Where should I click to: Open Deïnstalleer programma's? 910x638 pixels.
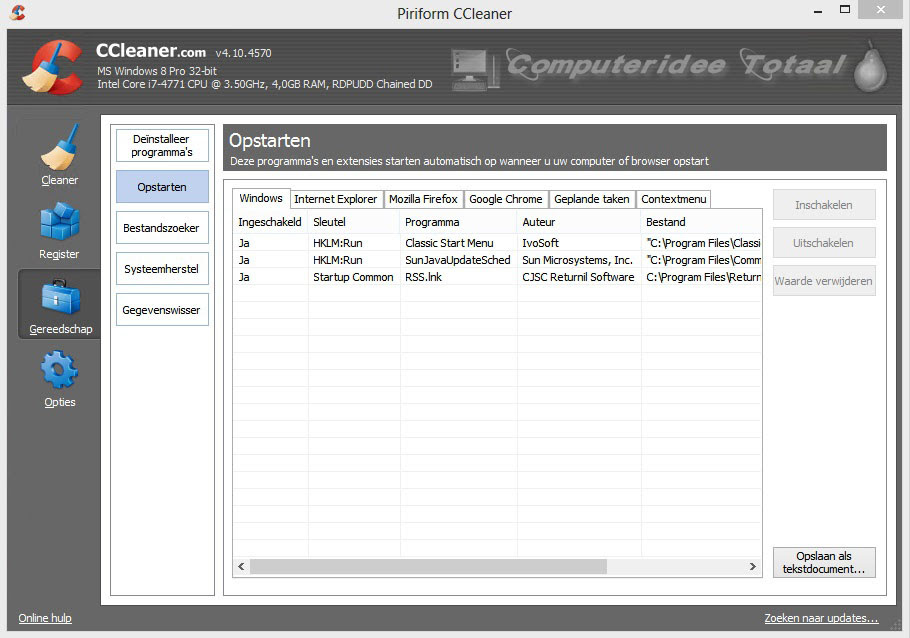162,145
